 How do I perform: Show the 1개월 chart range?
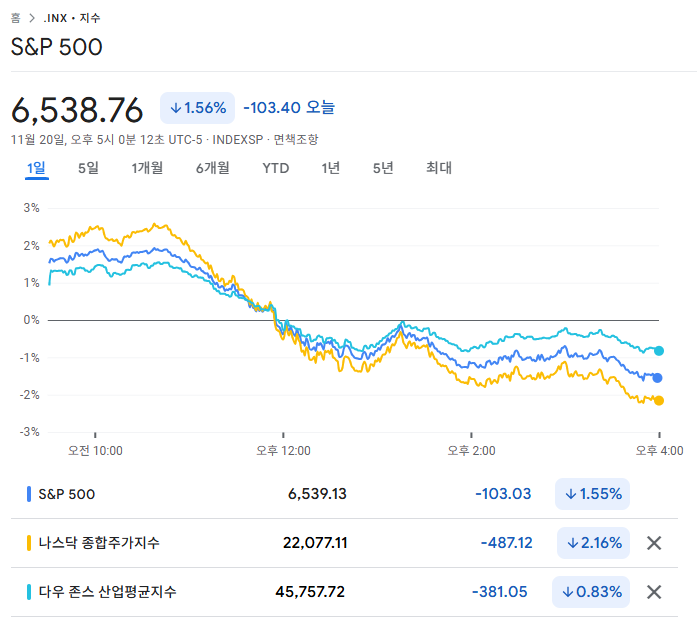pos(147,168)
